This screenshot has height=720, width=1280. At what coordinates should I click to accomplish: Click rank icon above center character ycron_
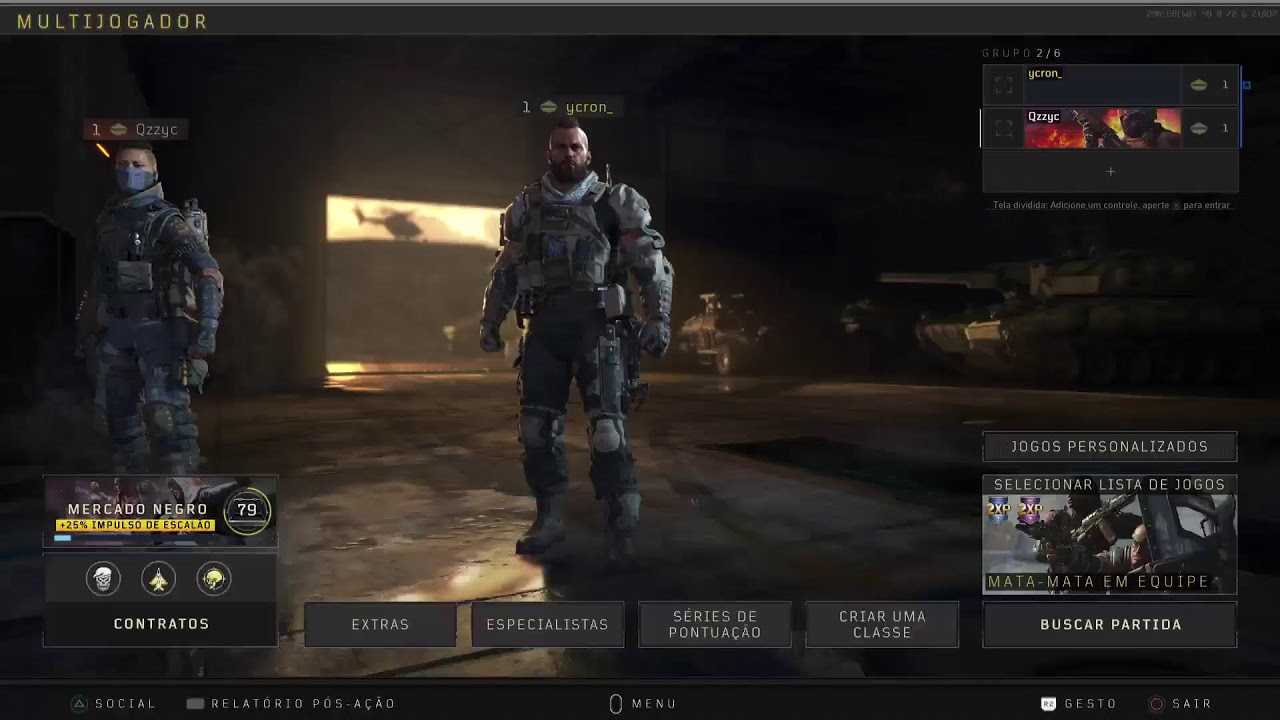point(548,107)
